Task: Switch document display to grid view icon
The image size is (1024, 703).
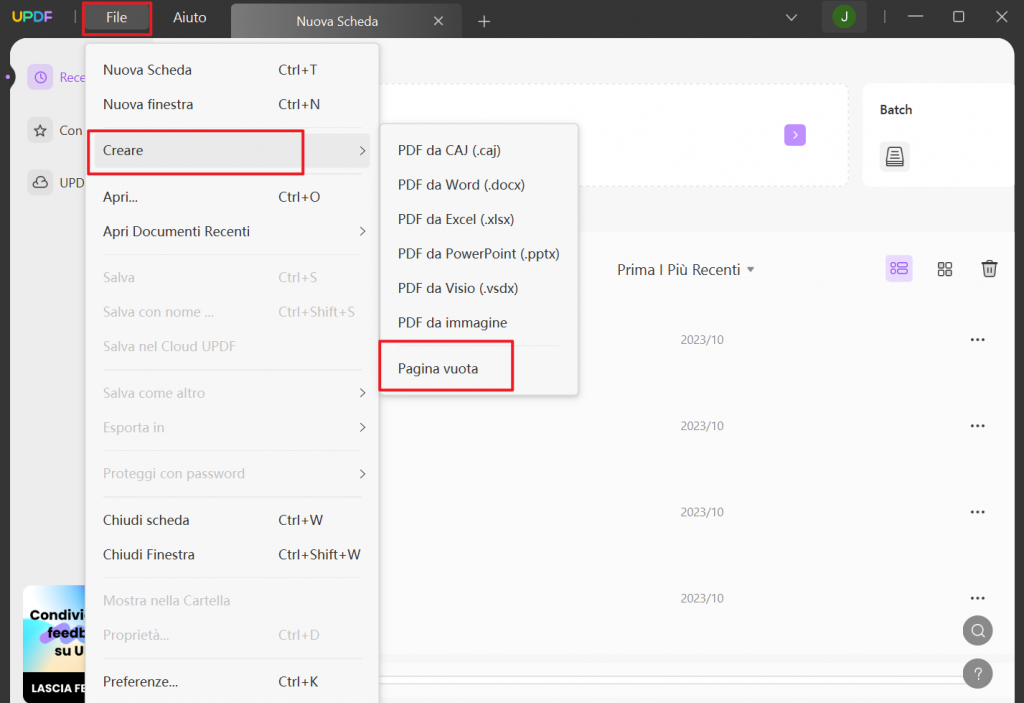Action: click(x=944, y=269)
